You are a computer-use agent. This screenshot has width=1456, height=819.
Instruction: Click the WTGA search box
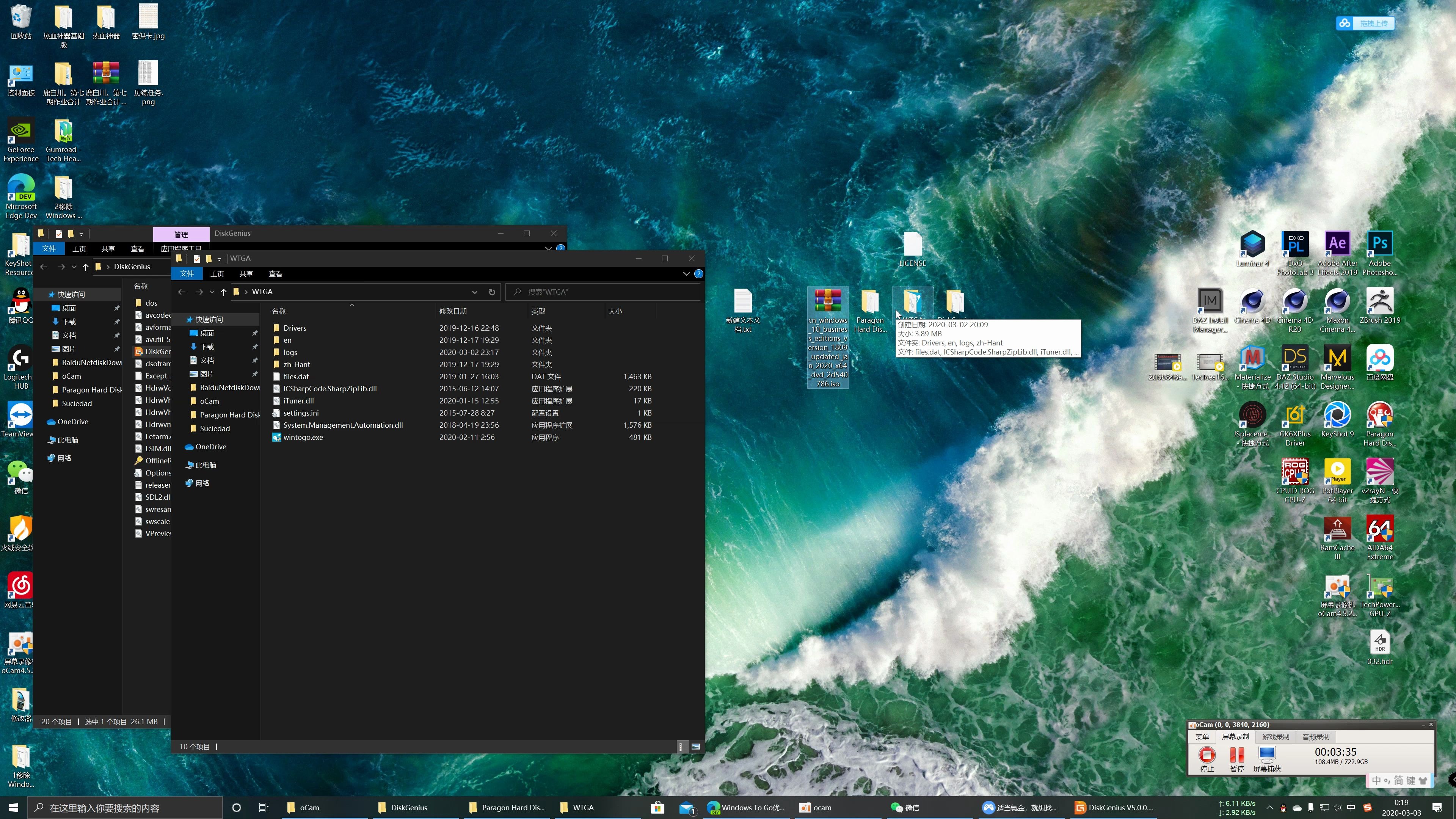(605, 292)
